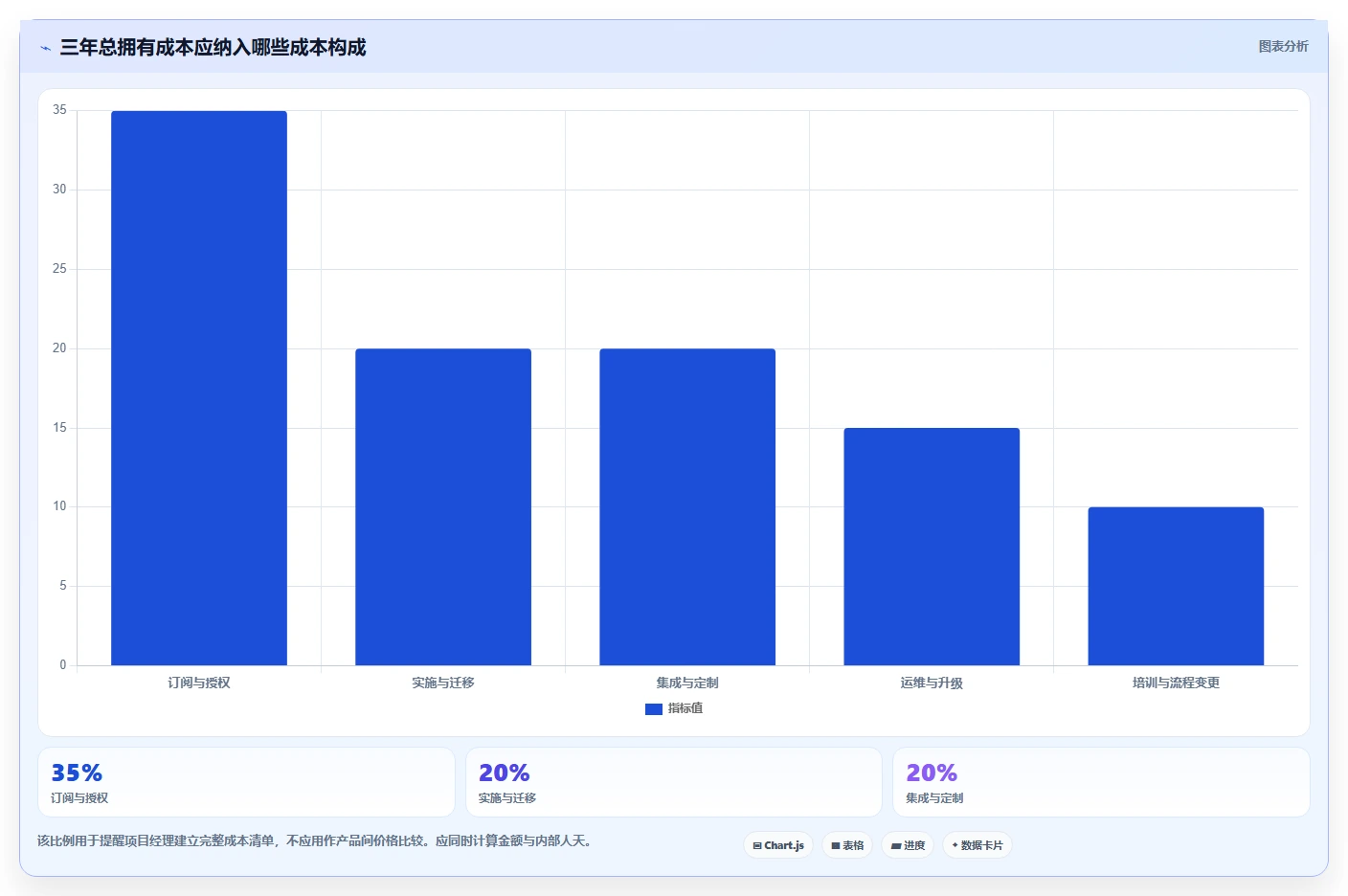
Task: Open the 35% 订阅与授权 data card
Action: coord(246,782)
